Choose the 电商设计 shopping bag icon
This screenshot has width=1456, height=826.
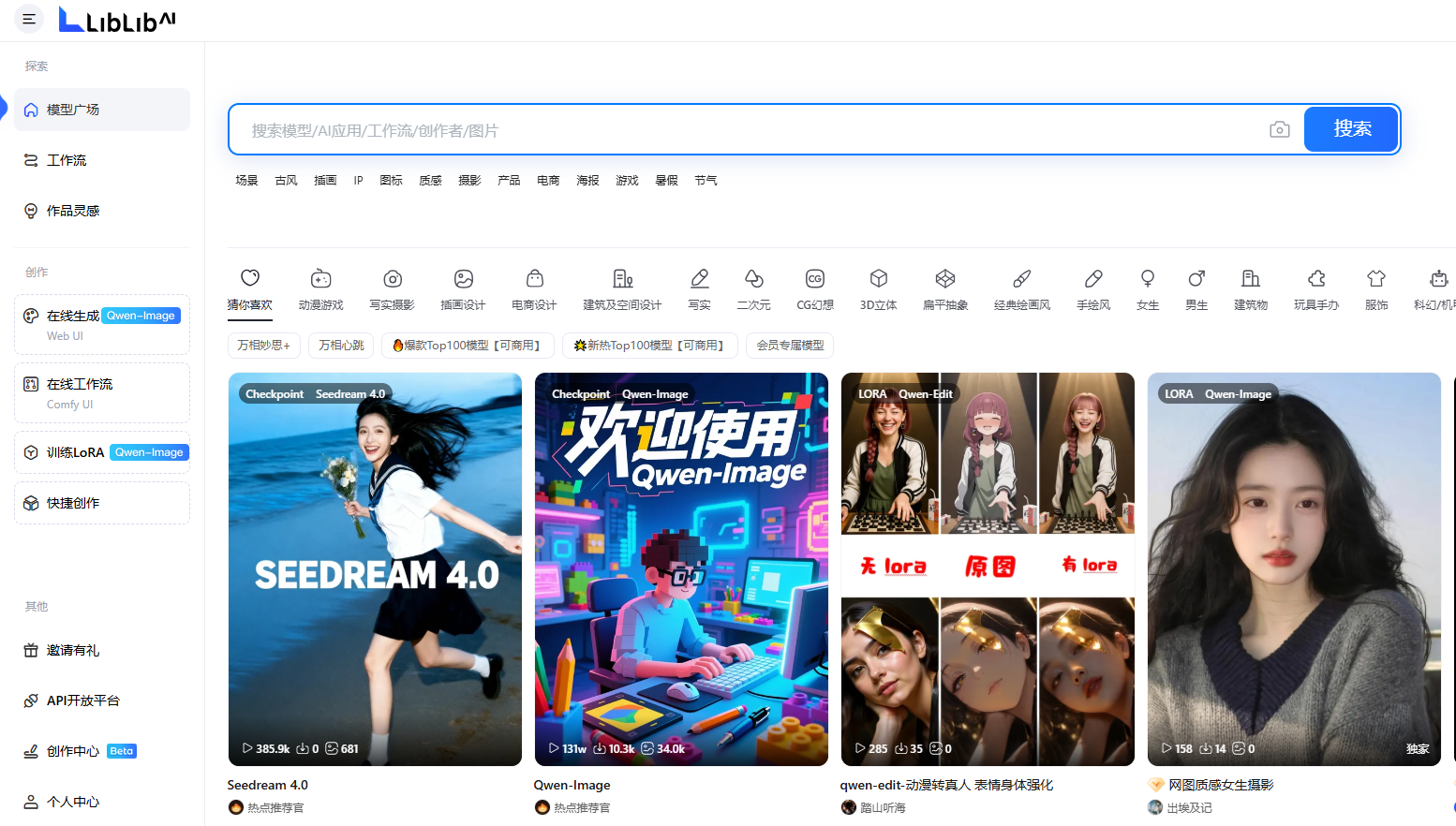tap(534, 279)
